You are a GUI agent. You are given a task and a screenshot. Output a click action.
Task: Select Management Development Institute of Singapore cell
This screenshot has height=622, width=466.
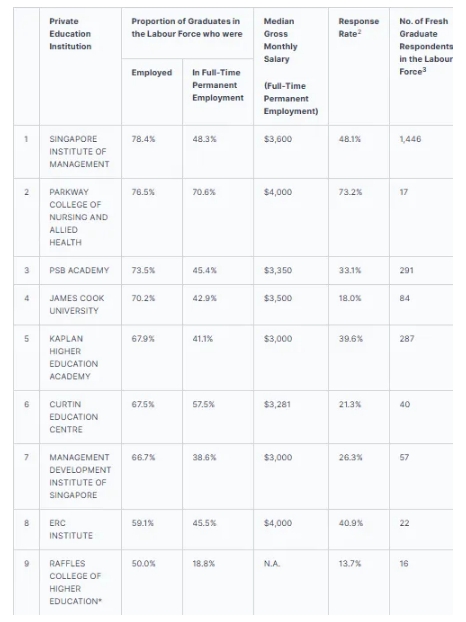[x=80, y=476]
